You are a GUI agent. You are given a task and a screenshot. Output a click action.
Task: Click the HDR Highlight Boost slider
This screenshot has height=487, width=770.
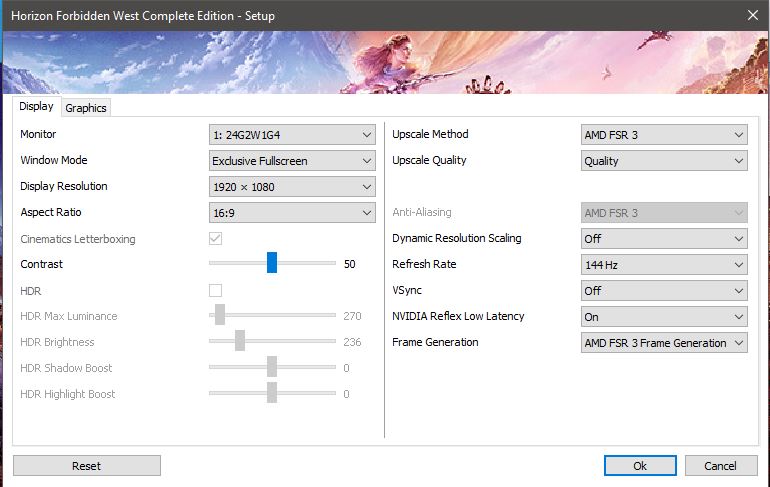tap(272, 393)
